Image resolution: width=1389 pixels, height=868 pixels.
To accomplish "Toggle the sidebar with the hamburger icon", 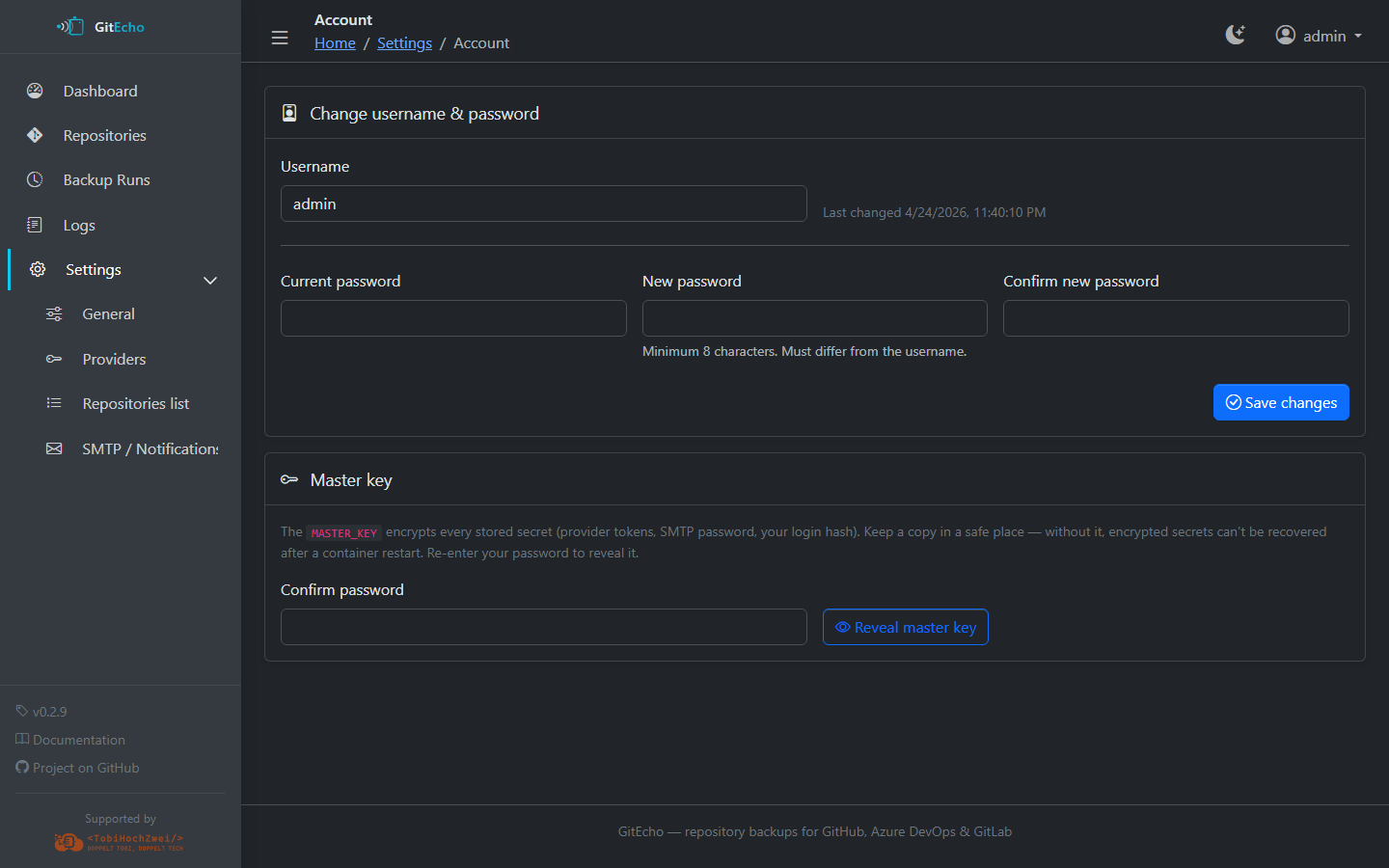I will (x=280, y=38).
